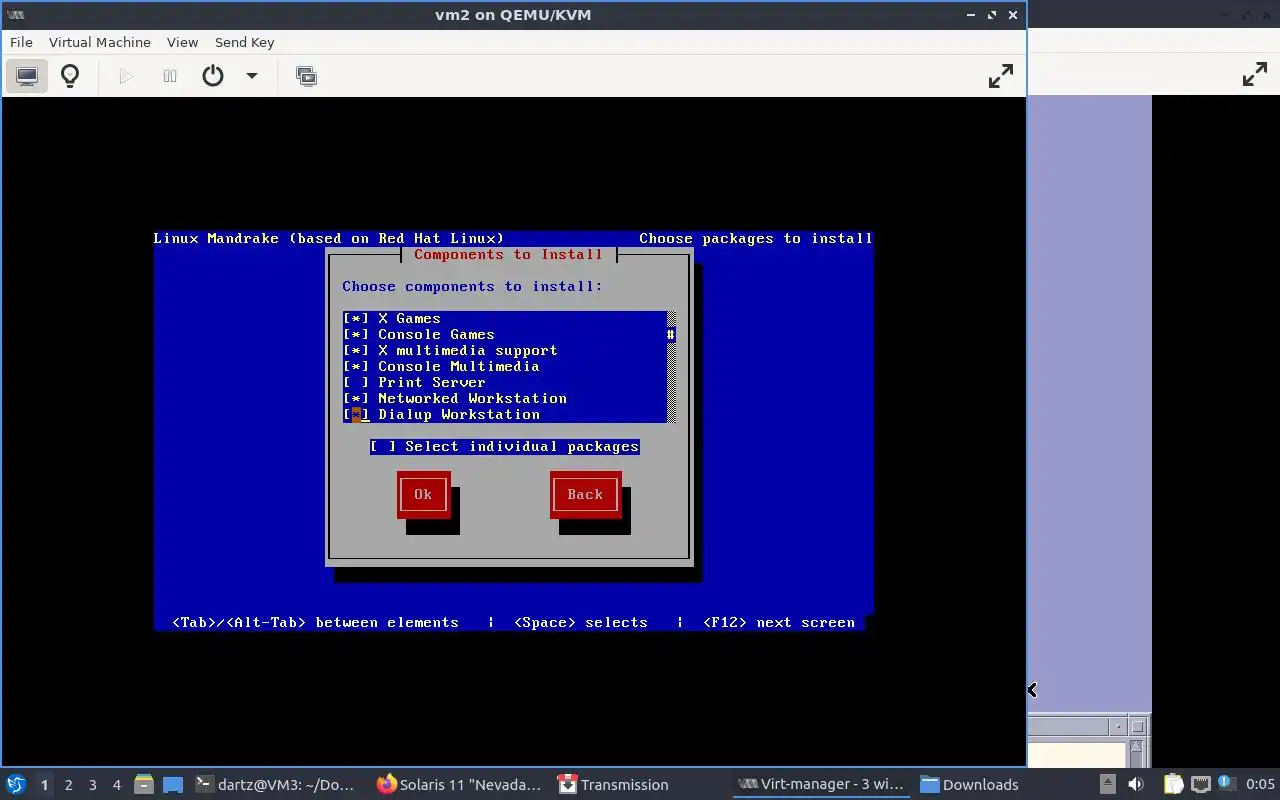Click the Ok button in installer
1280x800 pixels.
(423, 494)
